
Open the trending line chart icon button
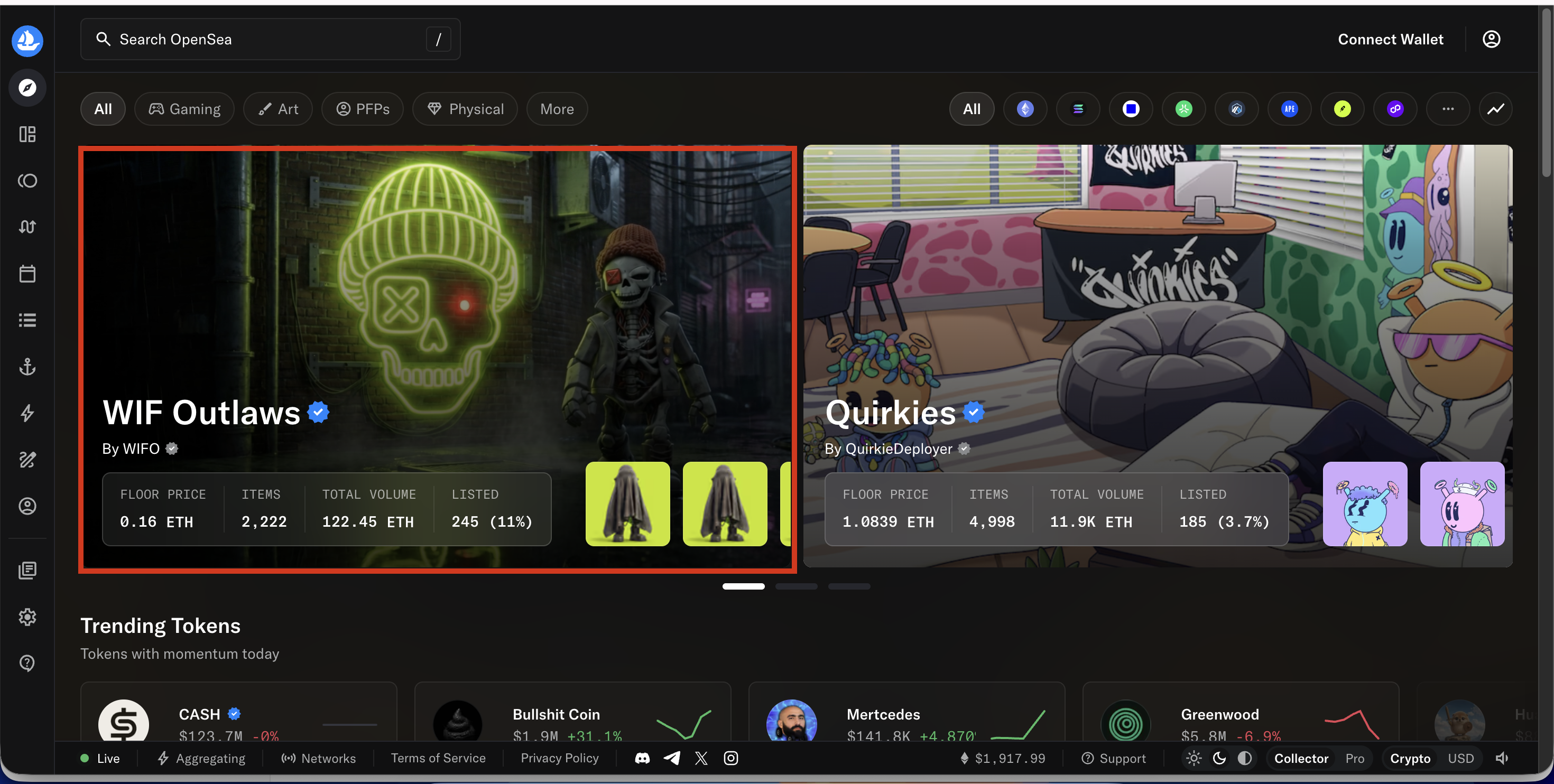tap(1495, 109)
